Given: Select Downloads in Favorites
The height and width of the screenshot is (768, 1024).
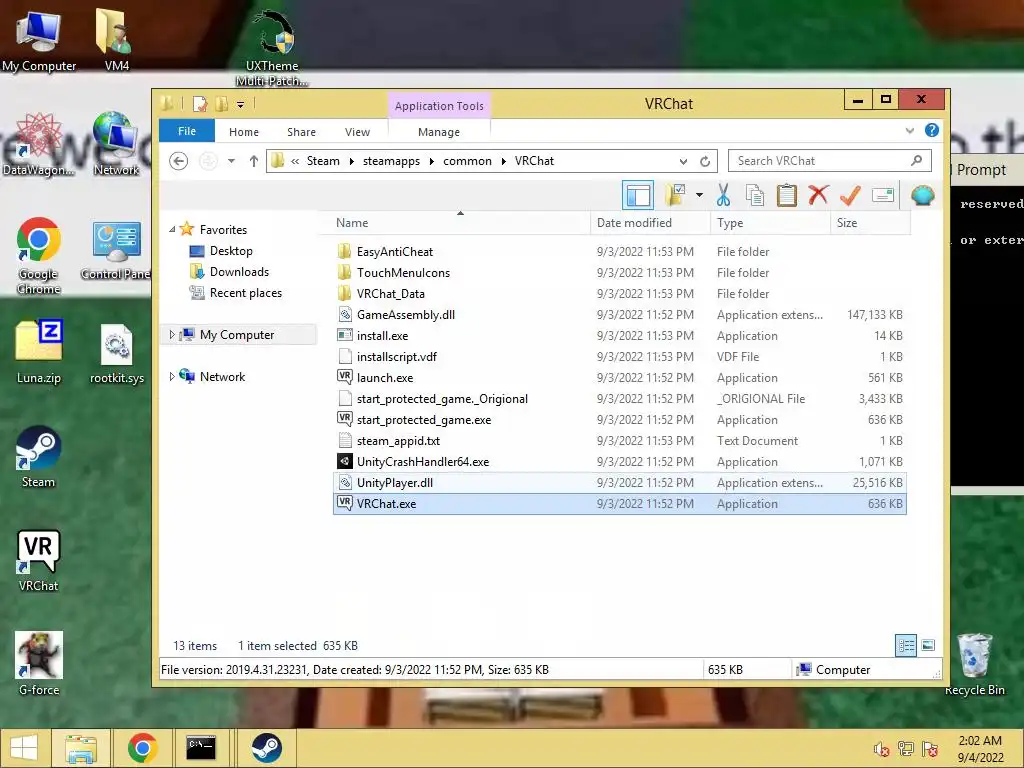Looking at the screenshot, I should (x=239, y=272).
